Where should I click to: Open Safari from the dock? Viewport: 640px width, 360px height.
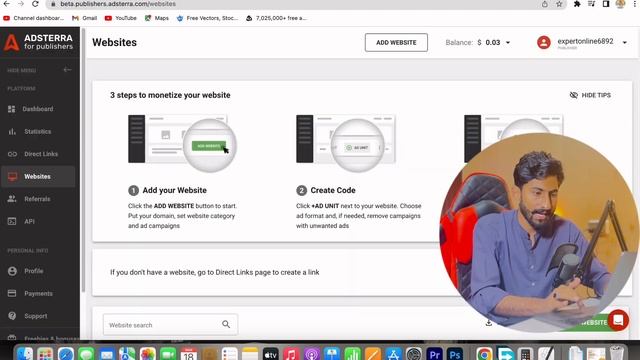pos(66,354)
